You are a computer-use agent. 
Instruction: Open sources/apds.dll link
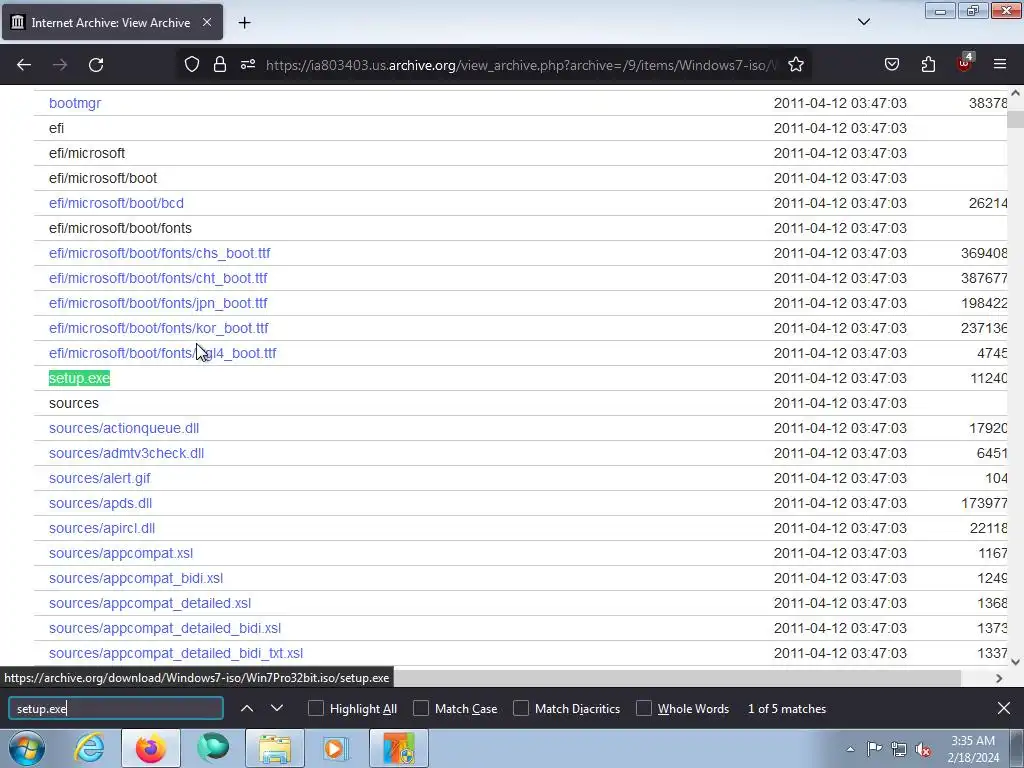click(101, 504)
